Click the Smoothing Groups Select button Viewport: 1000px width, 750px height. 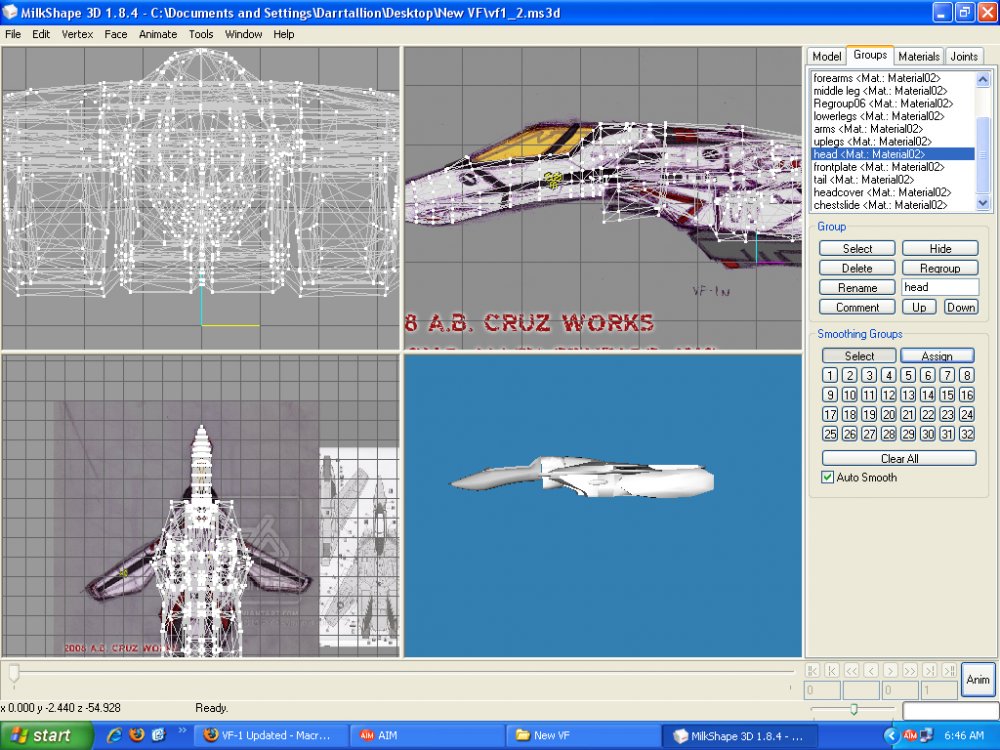(859, 356)
